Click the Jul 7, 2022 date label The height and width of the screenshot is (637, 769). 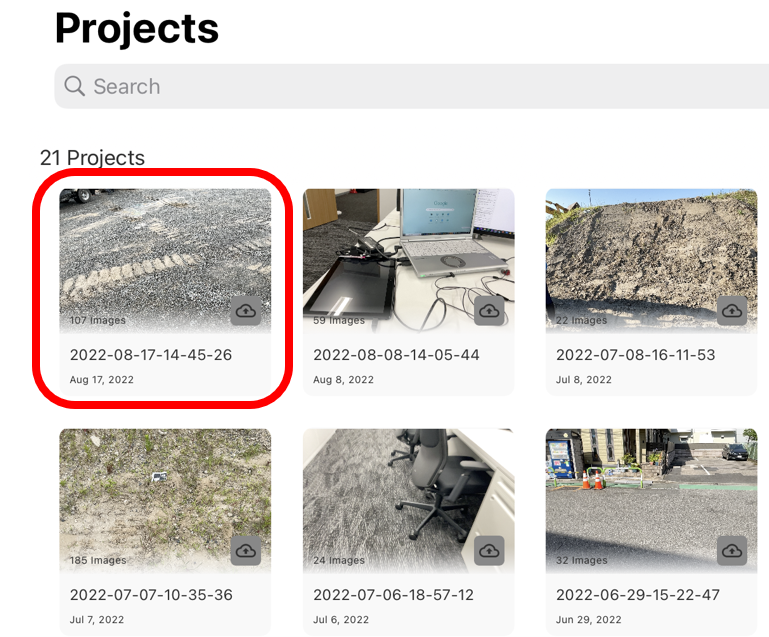pos(97,619)
